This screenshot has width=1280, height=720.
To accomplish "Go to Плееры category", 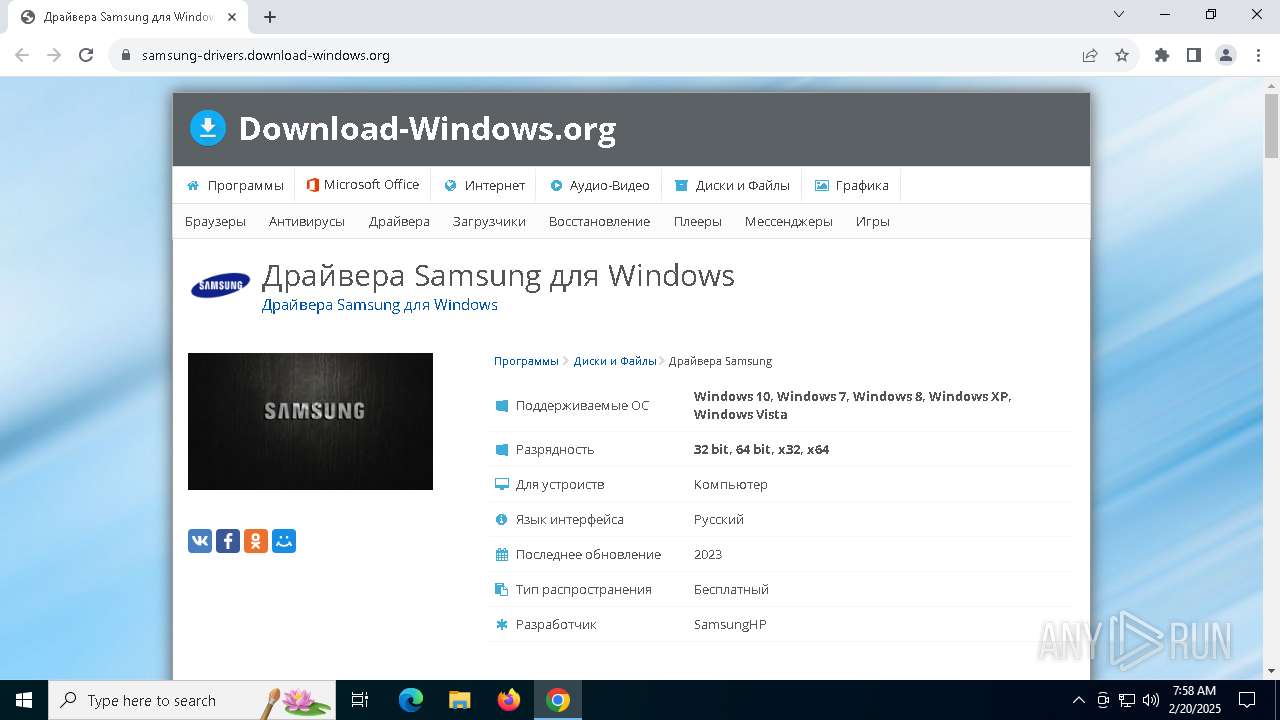I will pos(698,221).
